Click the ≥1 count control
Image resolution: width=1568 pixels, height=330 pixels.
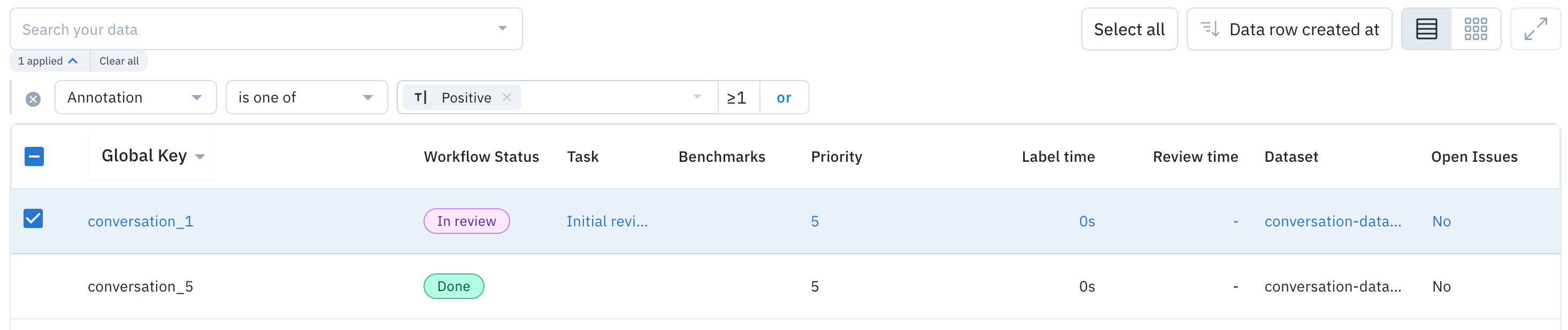737,97
